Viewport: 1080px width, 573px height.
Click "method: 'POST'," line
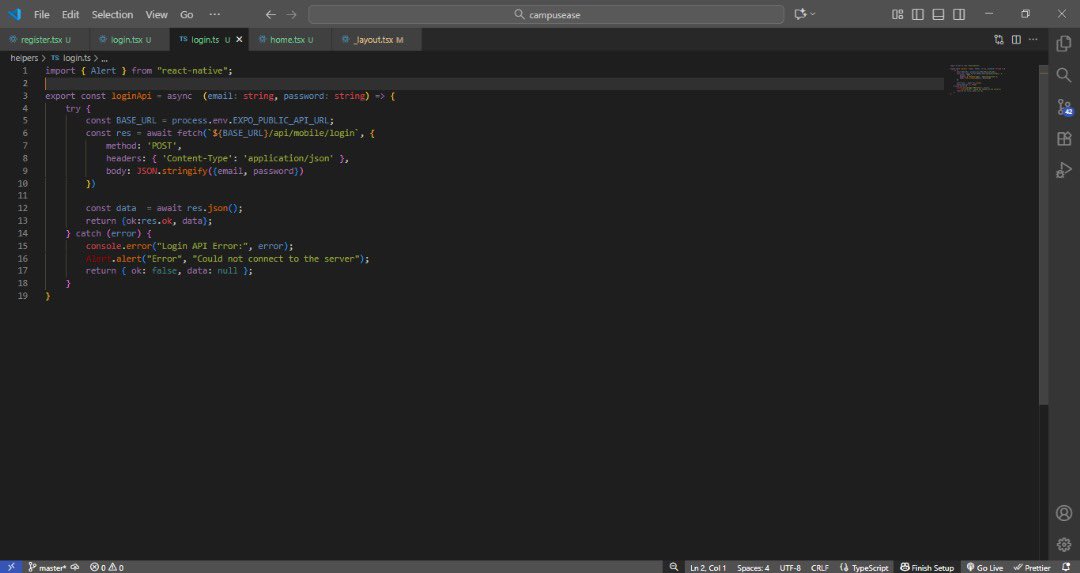click(x=143, y=146)
